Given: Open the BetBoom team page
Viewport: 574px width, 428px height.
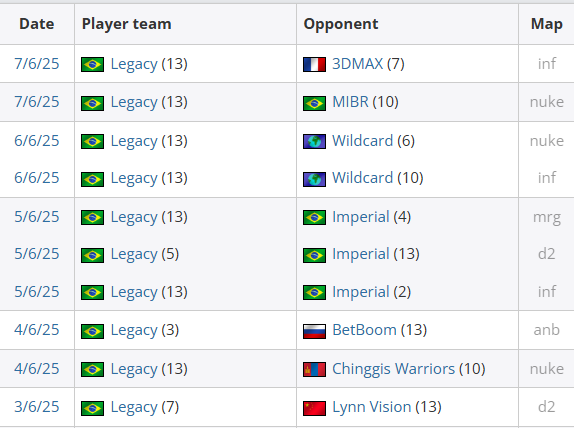Looking at the screenshot, I should (x=364, y=330).
